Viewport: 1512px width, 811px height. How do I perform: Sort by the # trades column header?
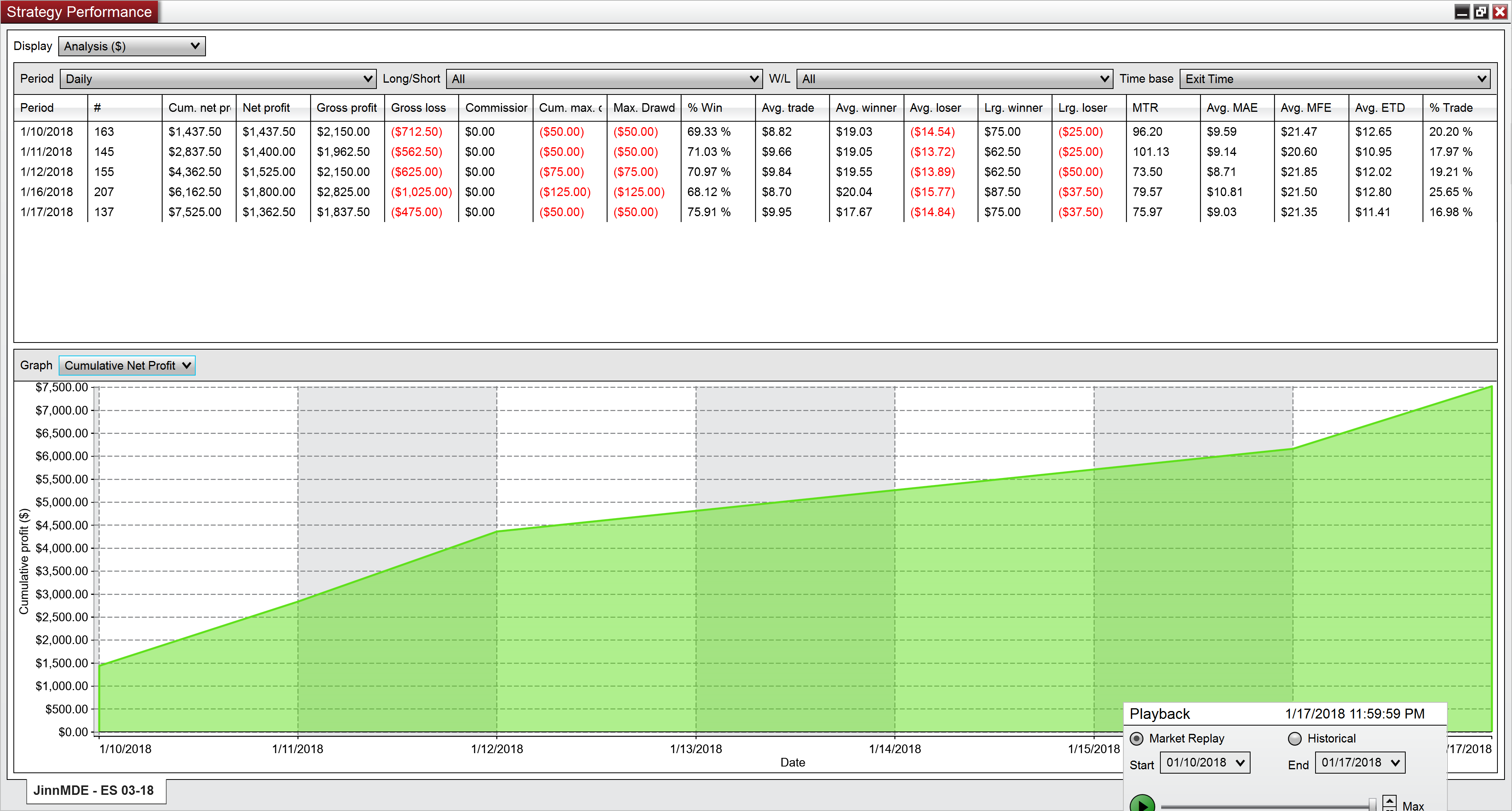tap(124, 107)
